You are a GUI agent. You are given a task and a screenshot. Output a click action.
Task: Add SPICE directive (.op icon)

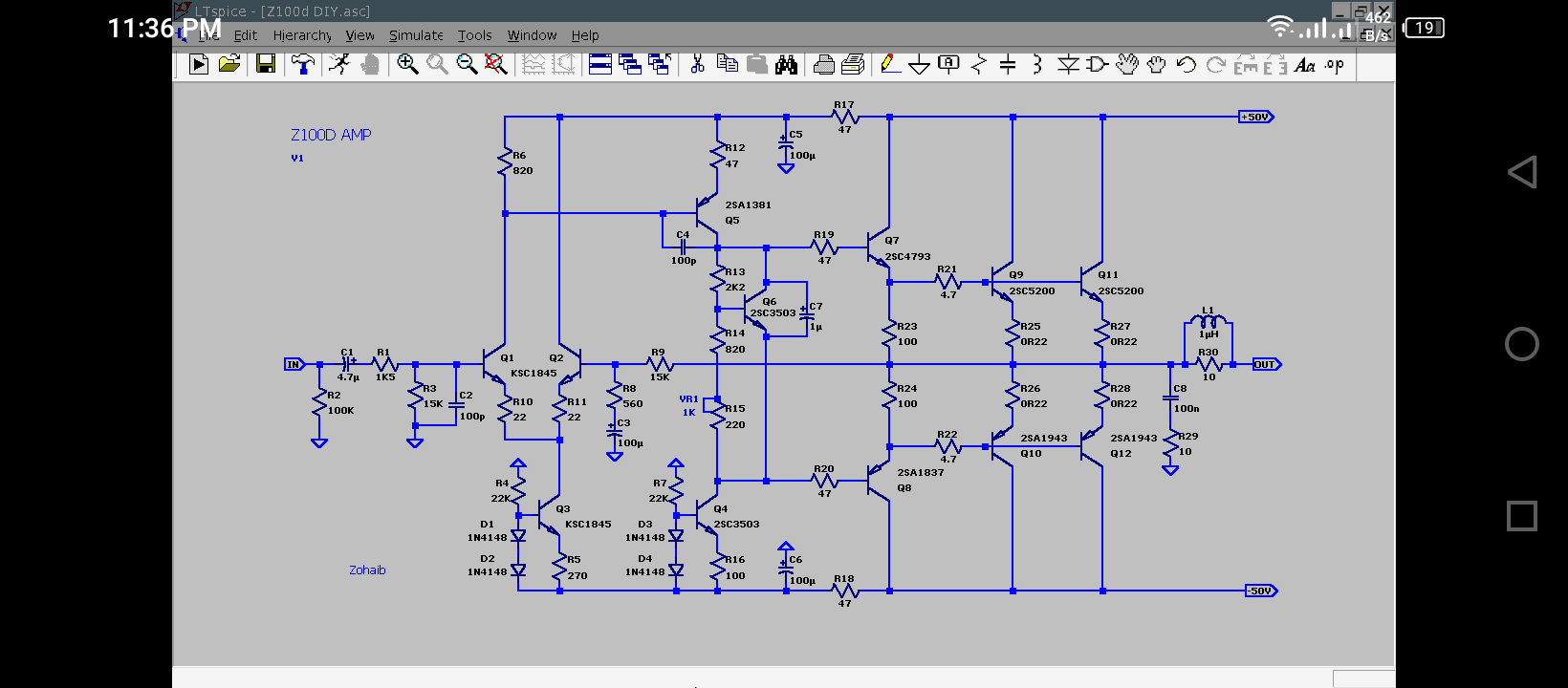[1335, 65]
